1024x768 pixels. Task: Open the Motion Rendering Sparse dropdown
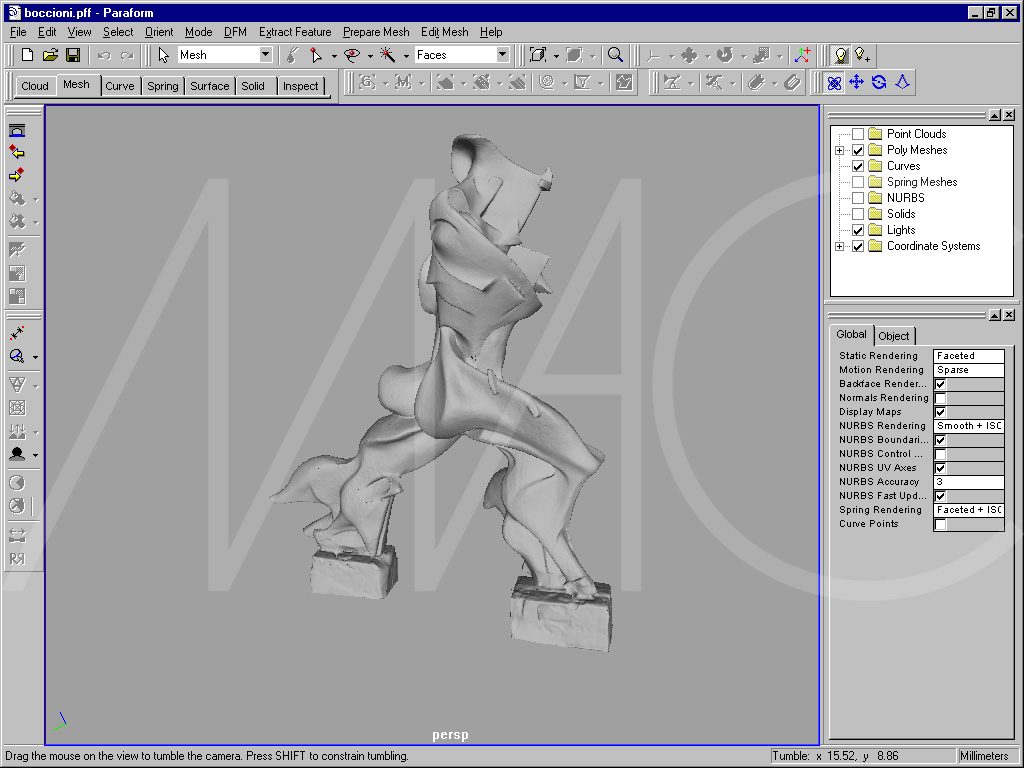968,370
